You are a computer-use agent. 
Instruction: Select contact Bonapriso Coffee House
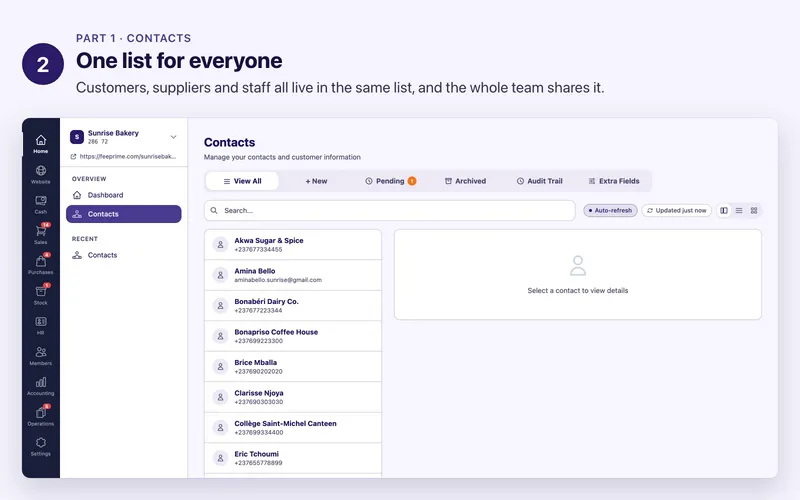point(293,336)
